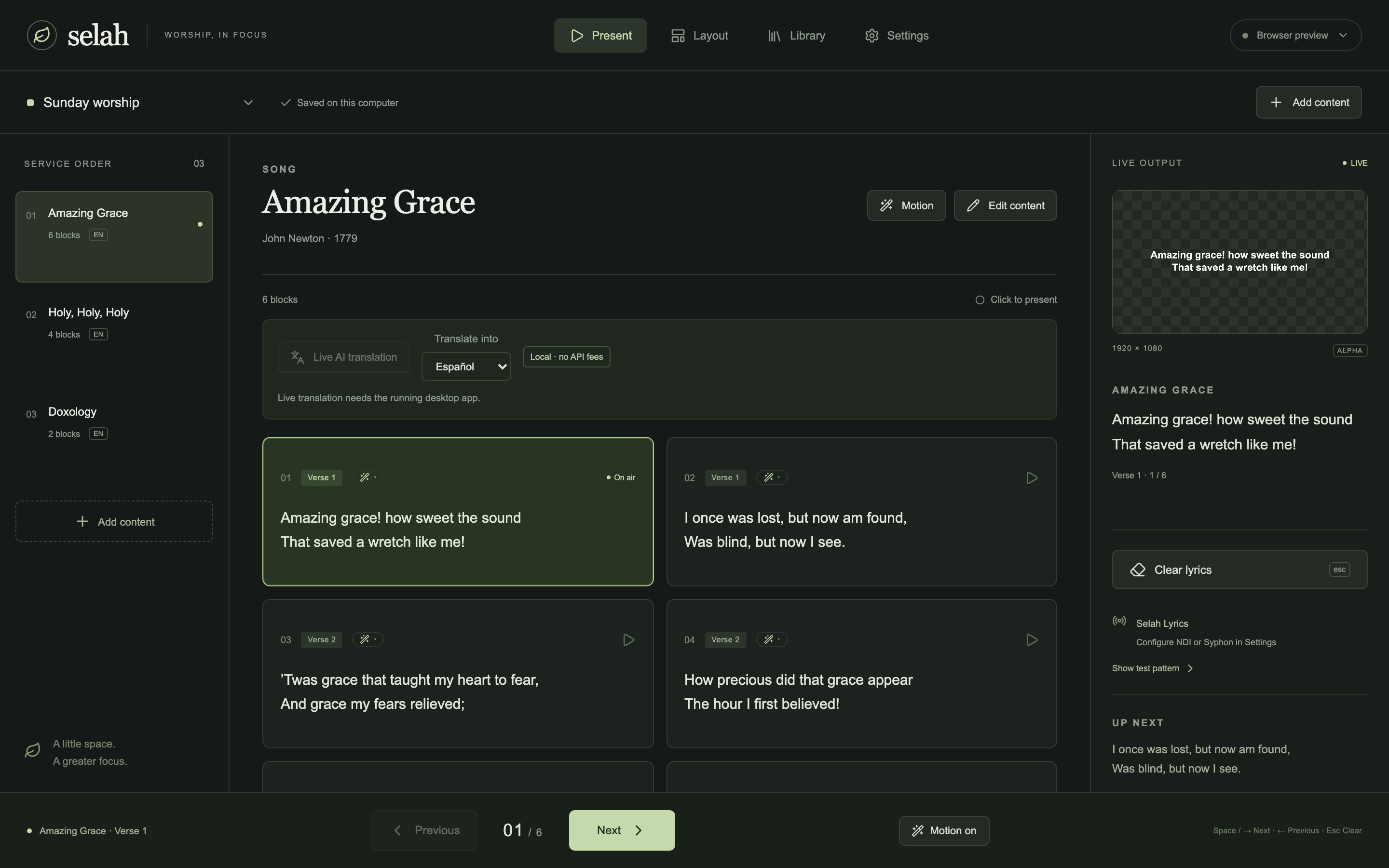Click the leaf icon beside 'A little space'

(x=33, y=750)
